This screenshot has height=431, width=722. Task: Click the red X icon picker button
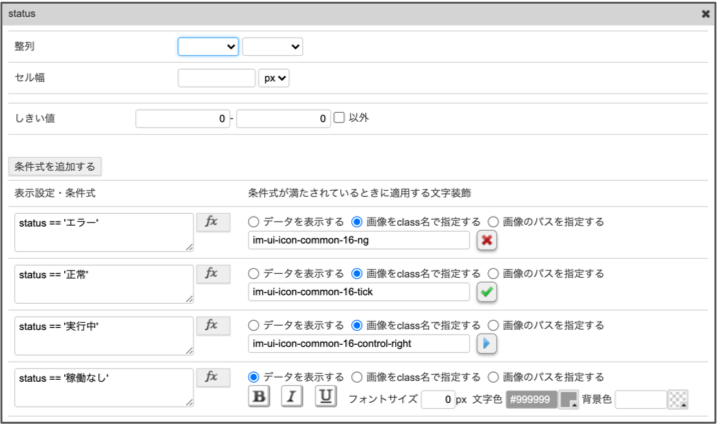(486, 240)
